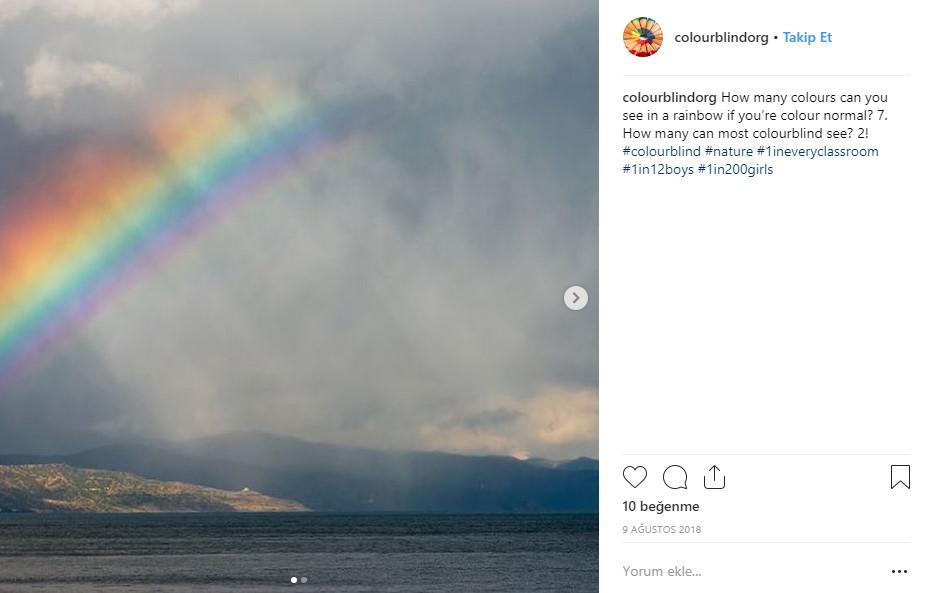This screenshot has width=932, height=593.
Task: Open the colourblindorg username in header
Action: point(721,37)
